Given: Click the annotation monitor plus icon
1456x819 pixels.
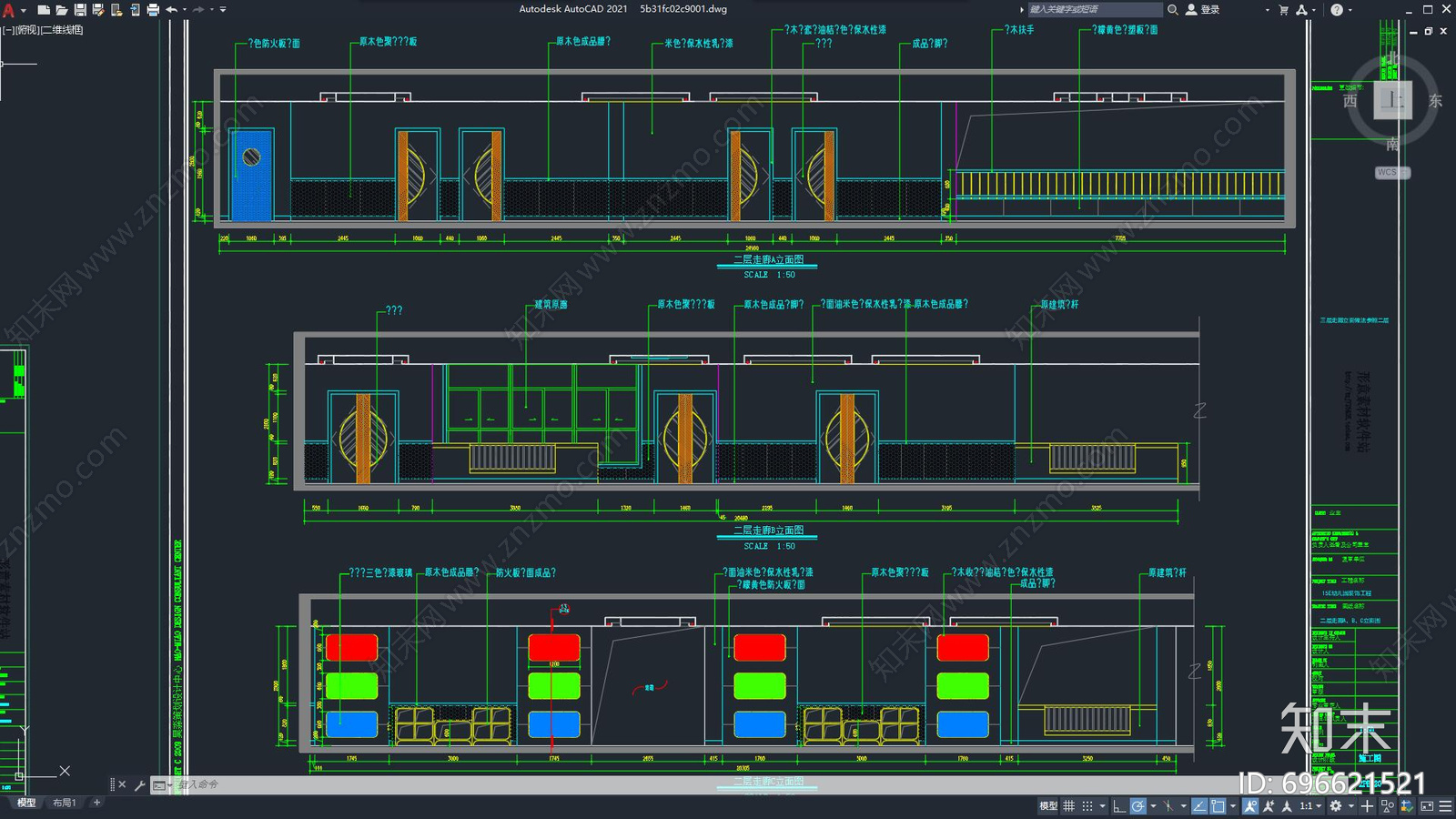Looking at the screenshot, I should [1367, 806].
